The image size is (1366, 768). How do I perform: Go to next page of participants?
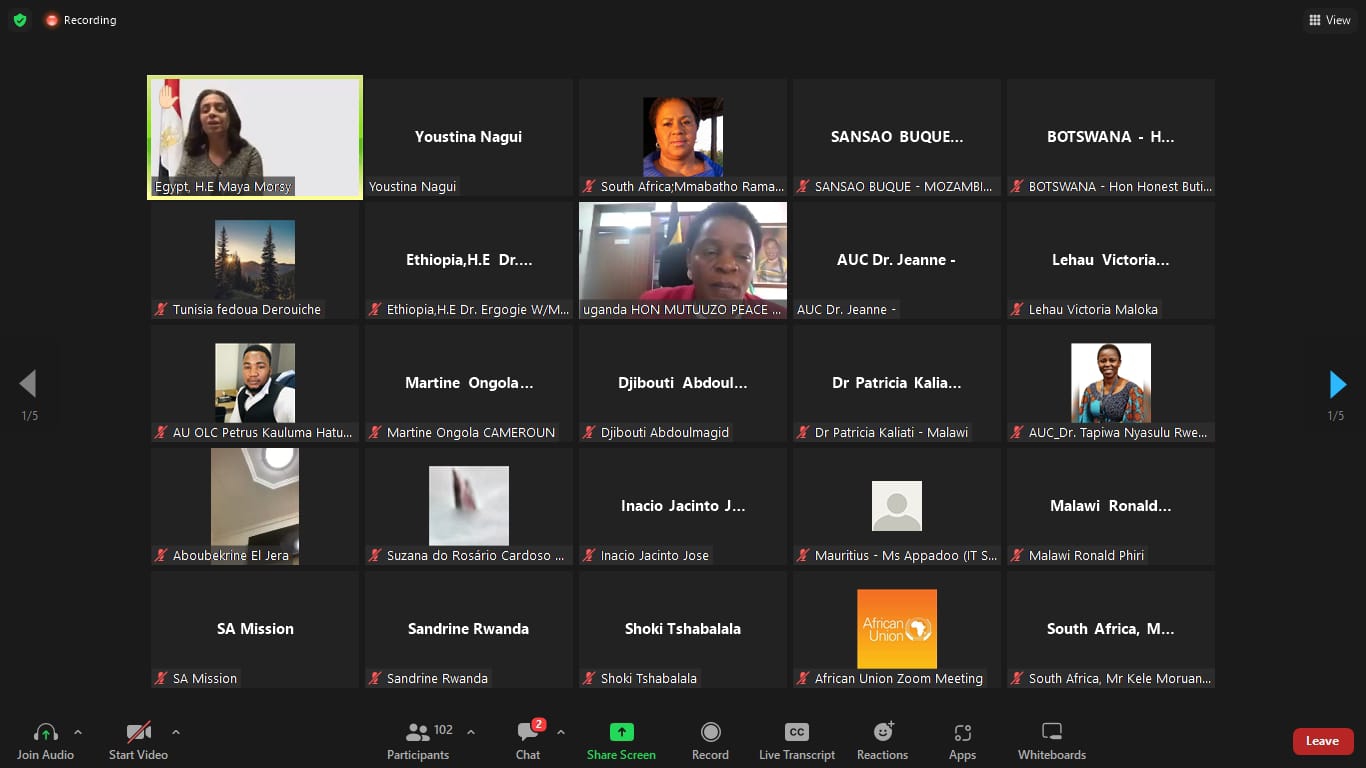pyautogui.click(x=1337, y=384)
